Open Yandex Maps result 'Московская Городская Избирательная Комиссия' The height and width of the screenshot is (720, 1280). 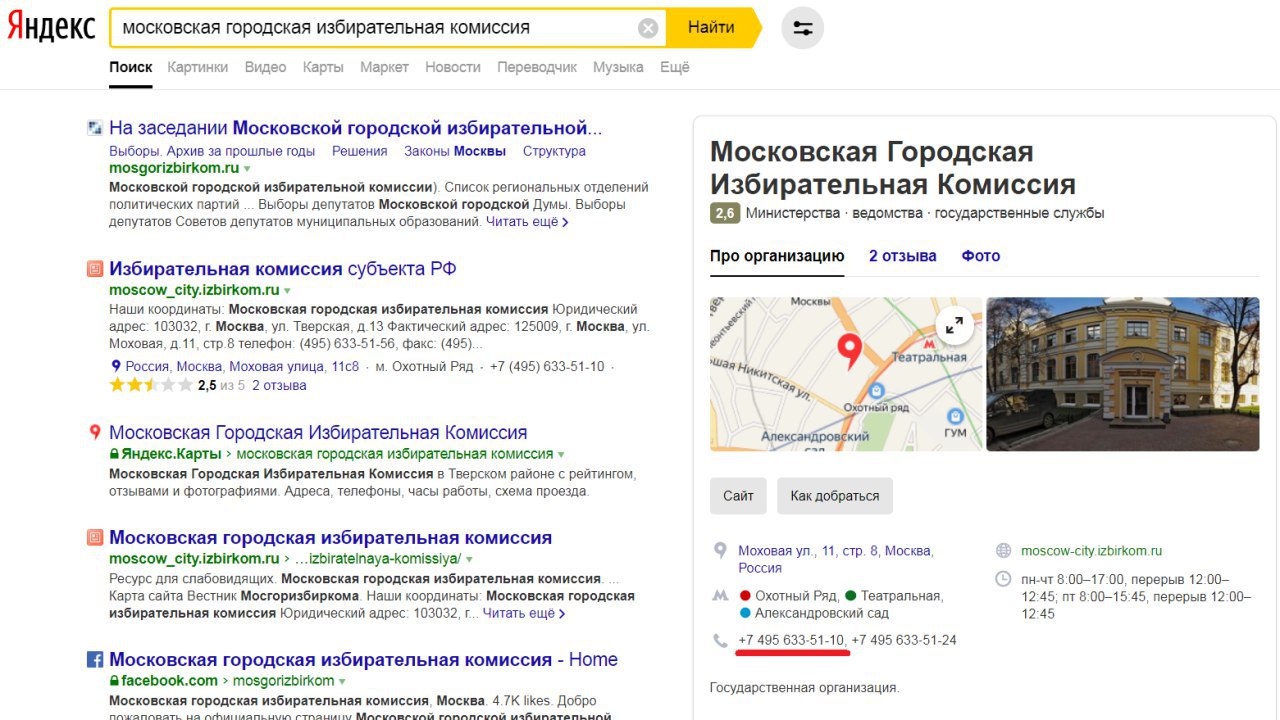tap(318, 433)
